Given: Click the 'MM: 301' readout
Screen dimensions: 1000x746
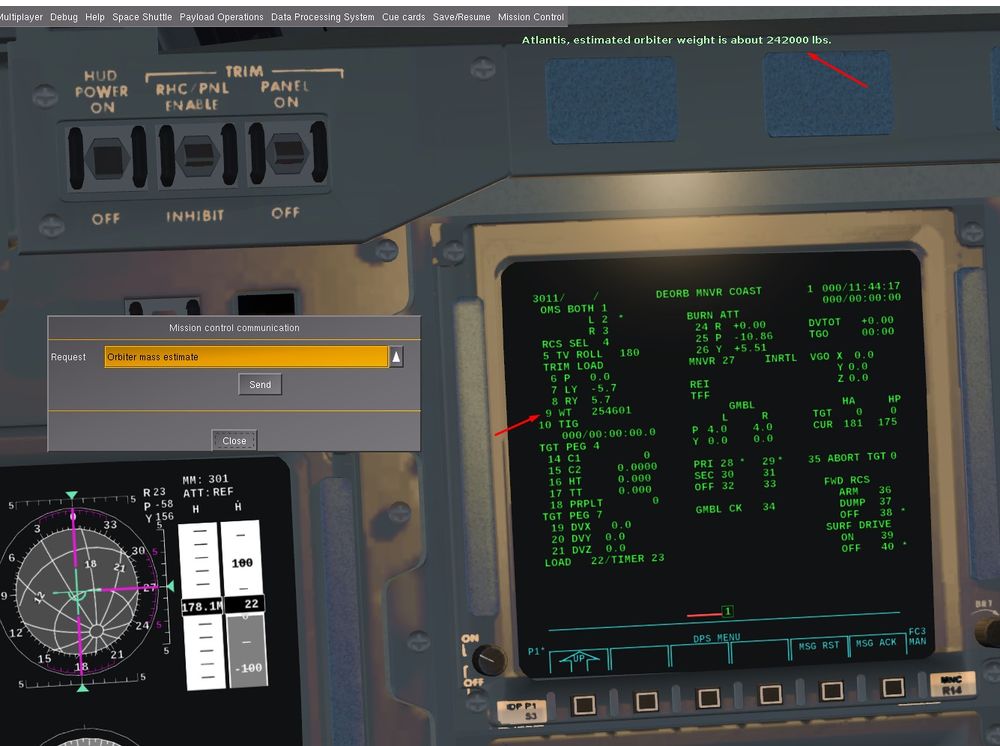Looking at the screenshot, I should click(205, 479).
